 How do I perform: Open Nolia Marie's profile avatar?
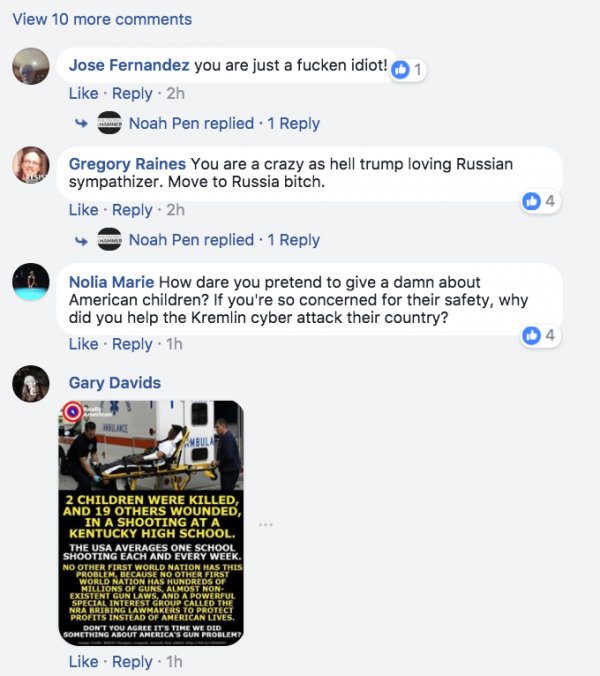point(31,282)
